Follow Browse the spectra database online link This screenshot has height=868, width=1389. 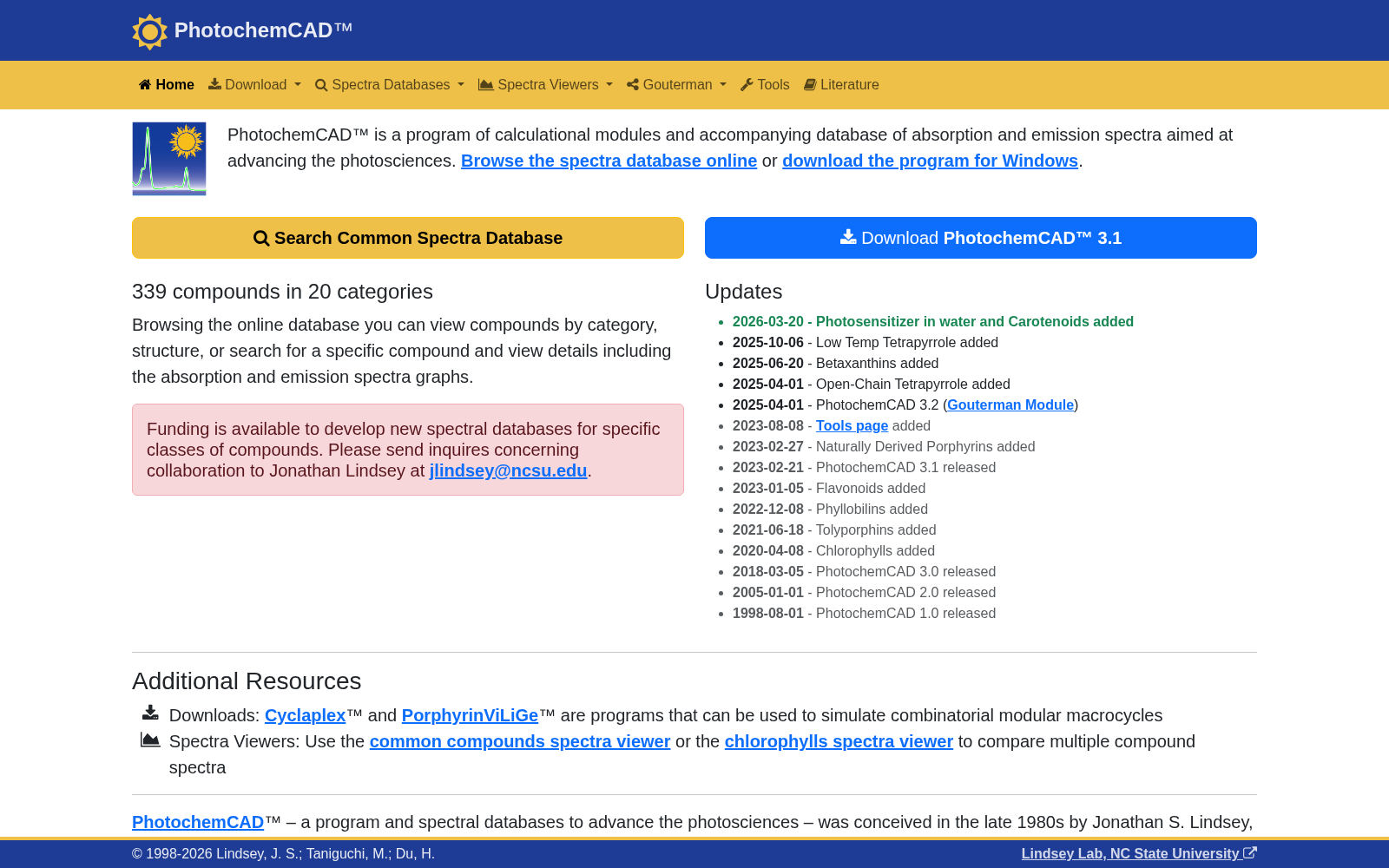pos(609,161)
